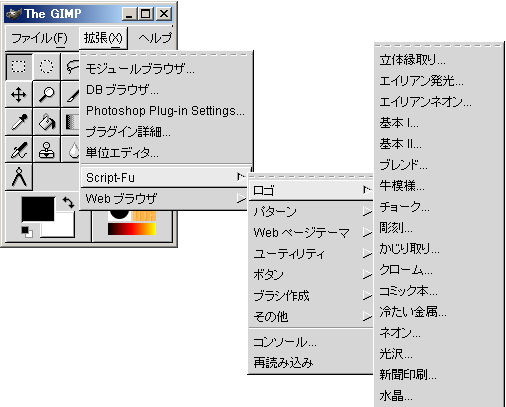Expand the ユーティリティ submenu
This screenshot has width=506, height=407.
(311, 253)
